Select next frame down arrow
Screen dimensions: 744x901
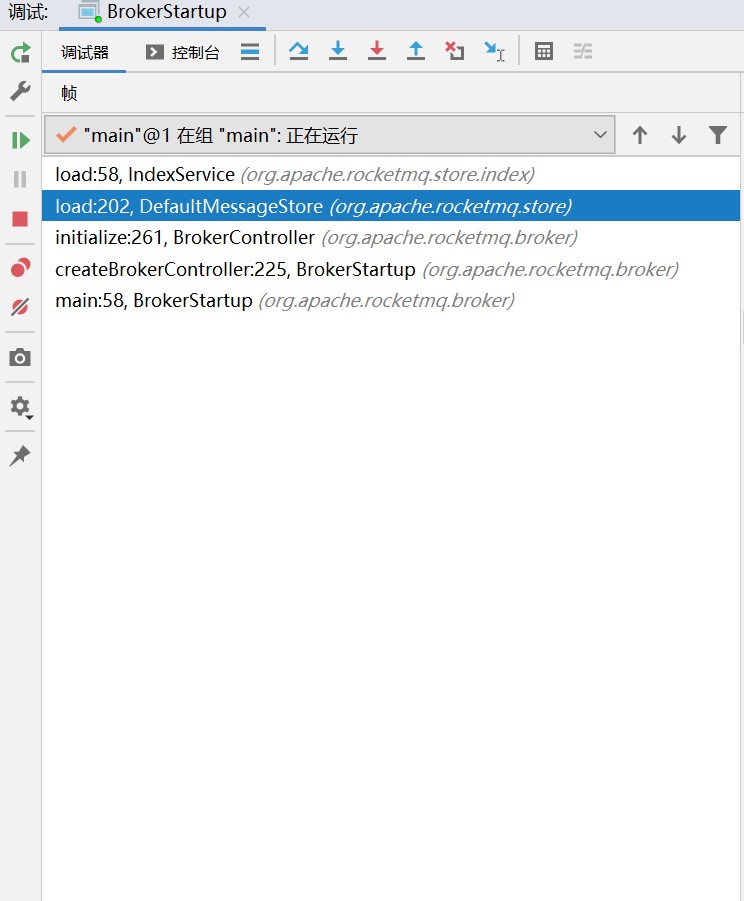tap(679, 135)
